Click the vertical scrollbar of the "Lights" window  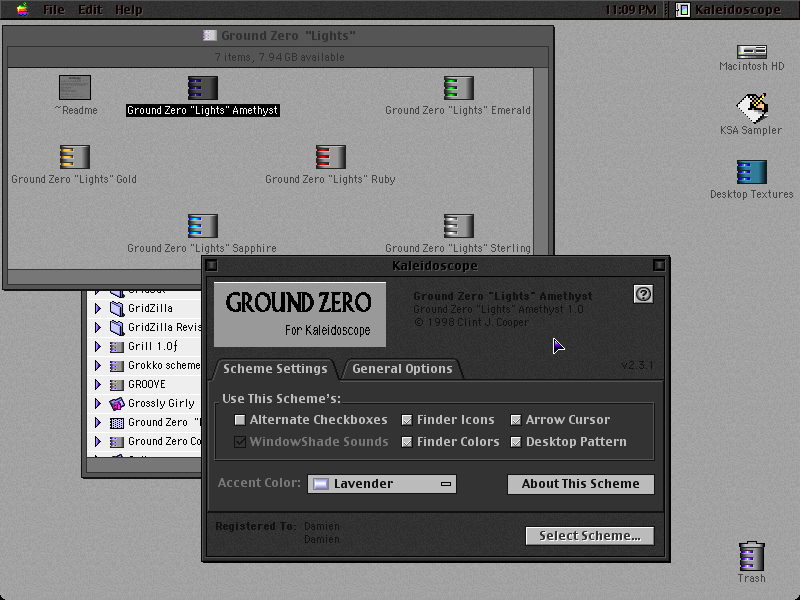click(541, 161)
